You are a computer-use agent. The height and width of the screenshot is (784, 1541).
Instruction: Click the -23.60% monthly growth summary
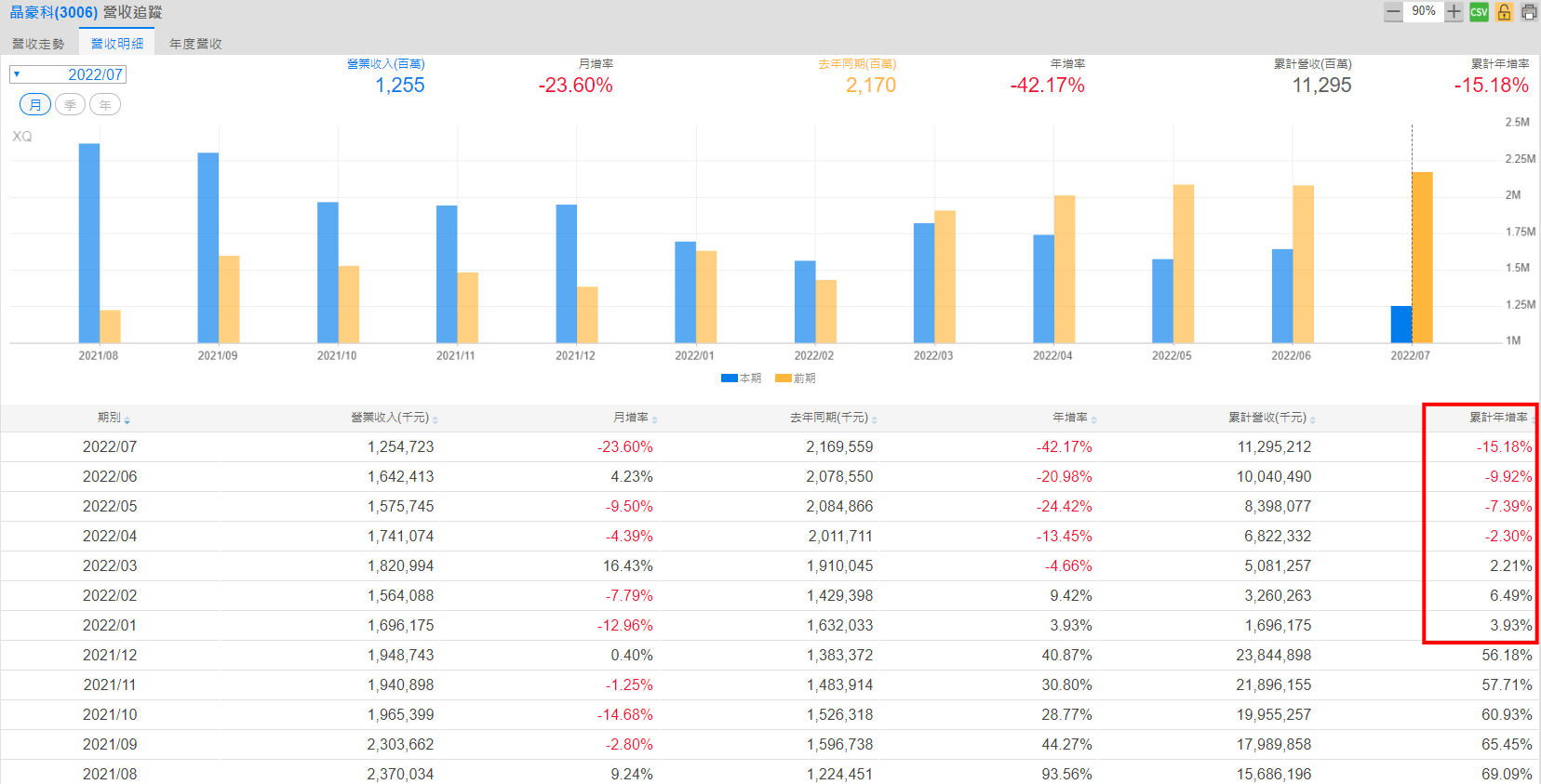click(575, 86)
